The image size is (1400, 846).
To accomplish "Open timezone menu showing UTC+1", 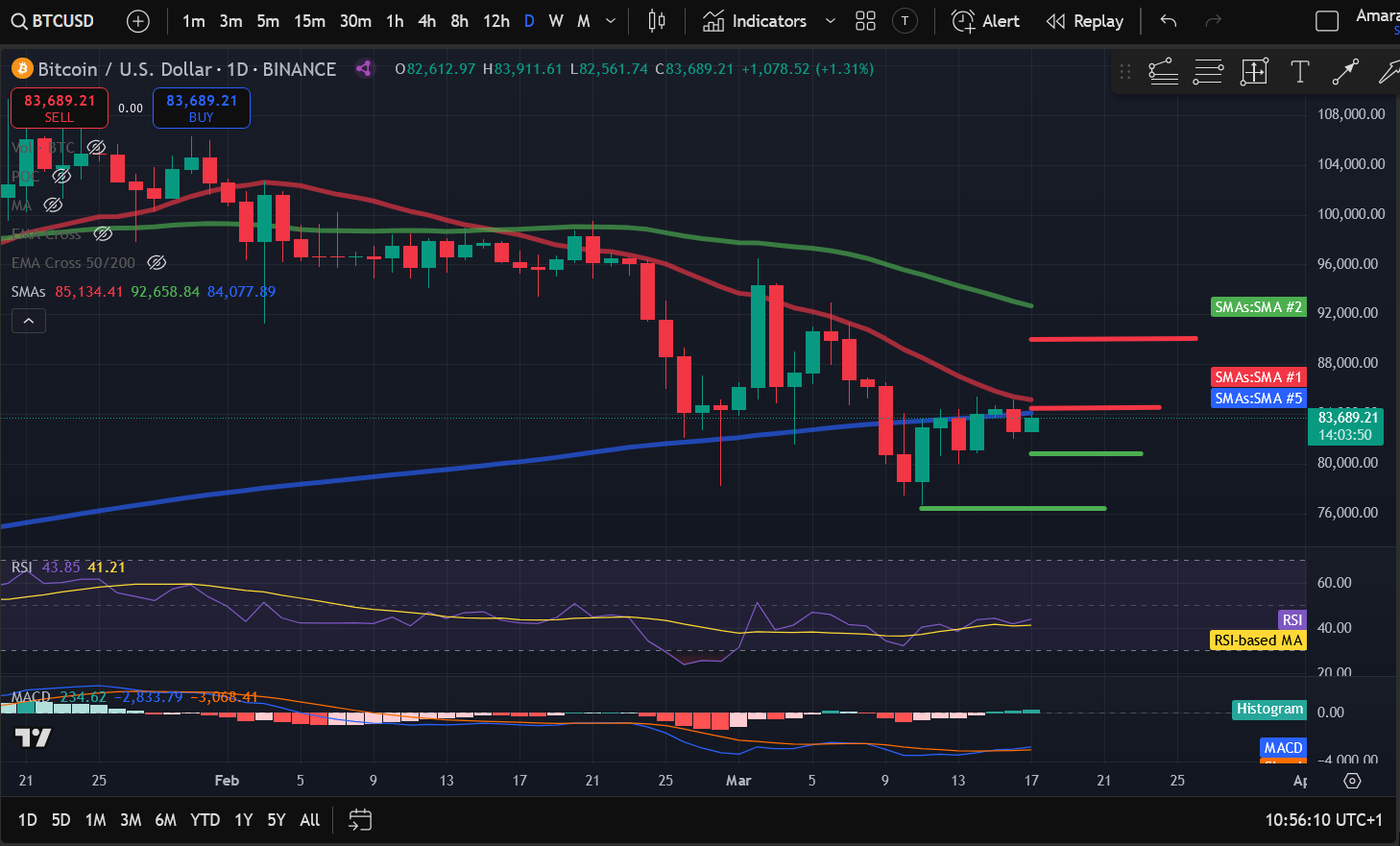I will [x=1324, y=820].
